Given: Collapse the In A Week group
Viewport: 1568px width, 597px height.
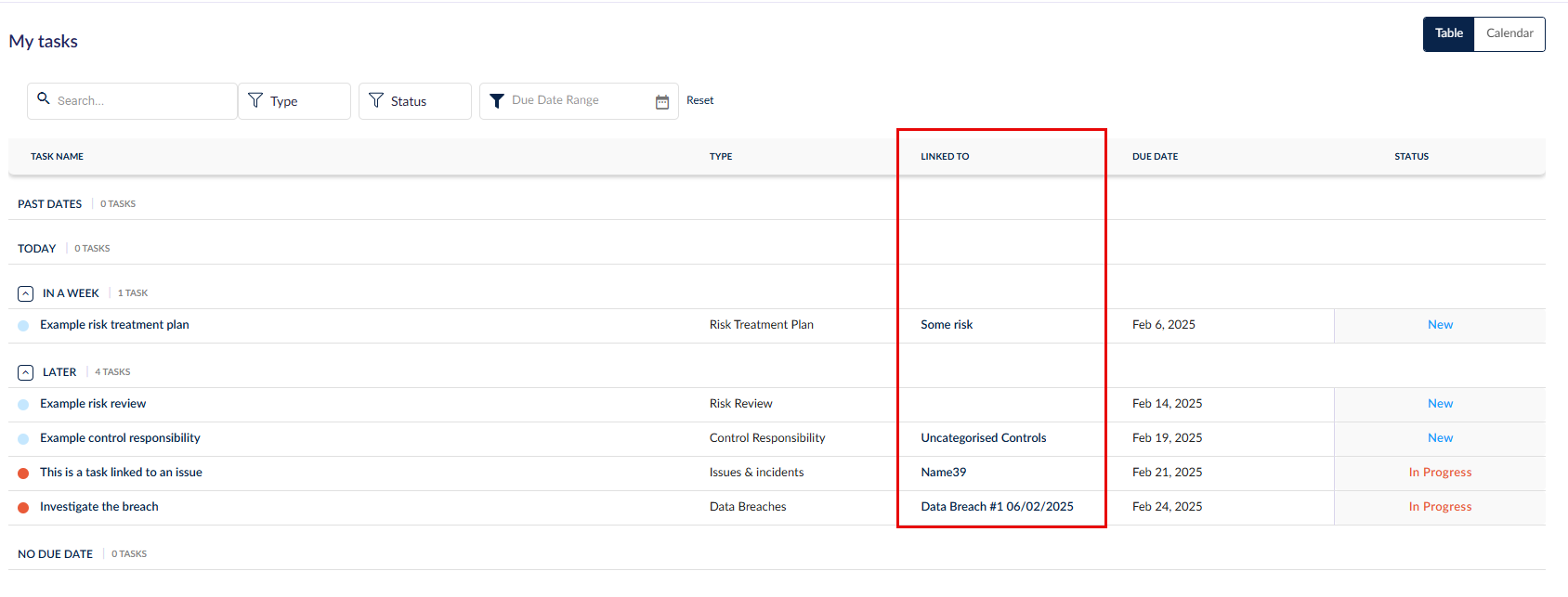Looking at the screenshot, I should click(26, 293).
